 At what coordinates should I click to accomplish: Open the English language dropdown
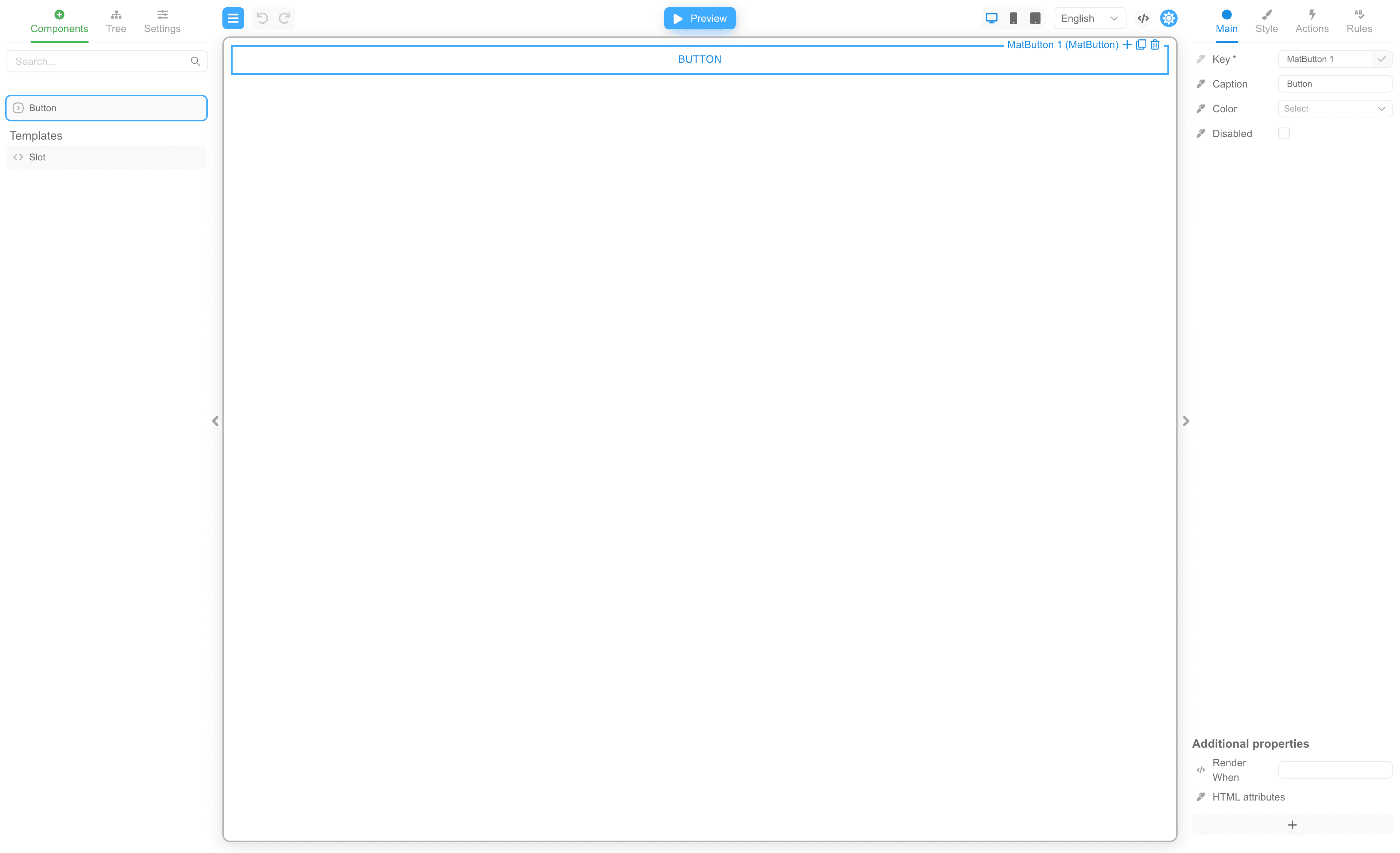click(1089, 18)
